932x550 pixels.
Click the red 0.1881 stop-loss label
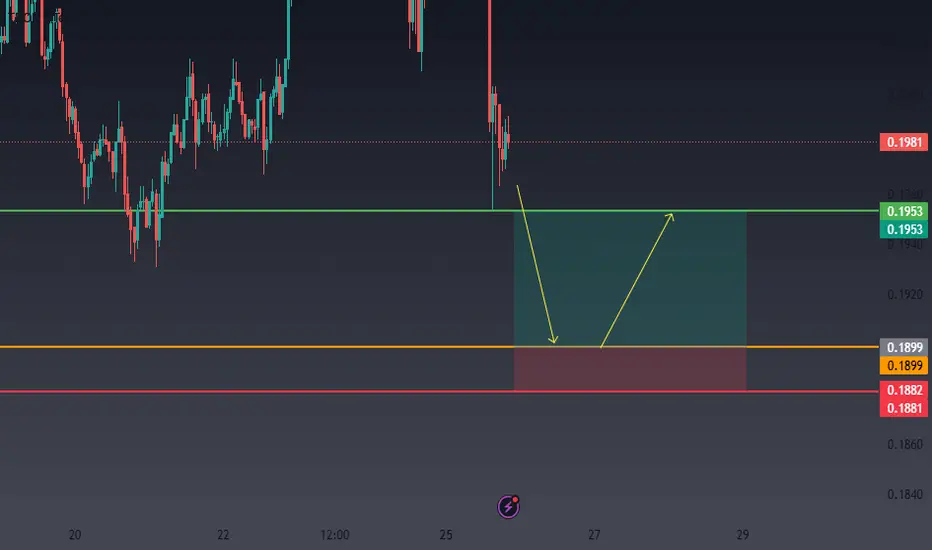click(x=903, y=408)
